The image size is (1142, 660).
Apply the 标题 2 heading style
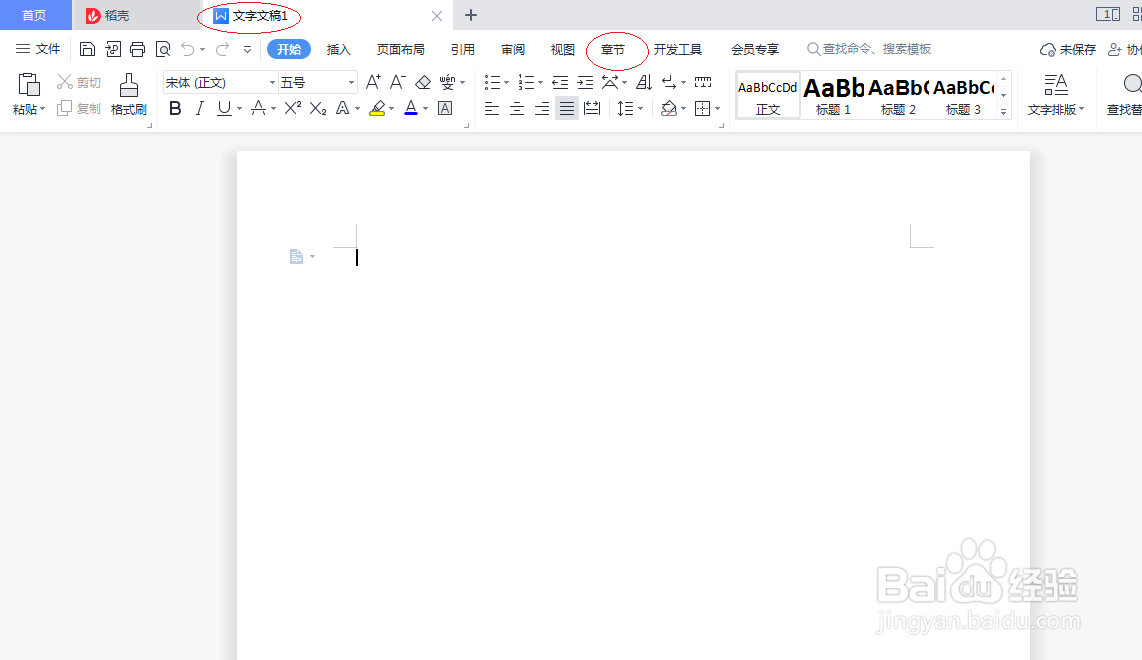pyautogui.click(x=898, y=95)
